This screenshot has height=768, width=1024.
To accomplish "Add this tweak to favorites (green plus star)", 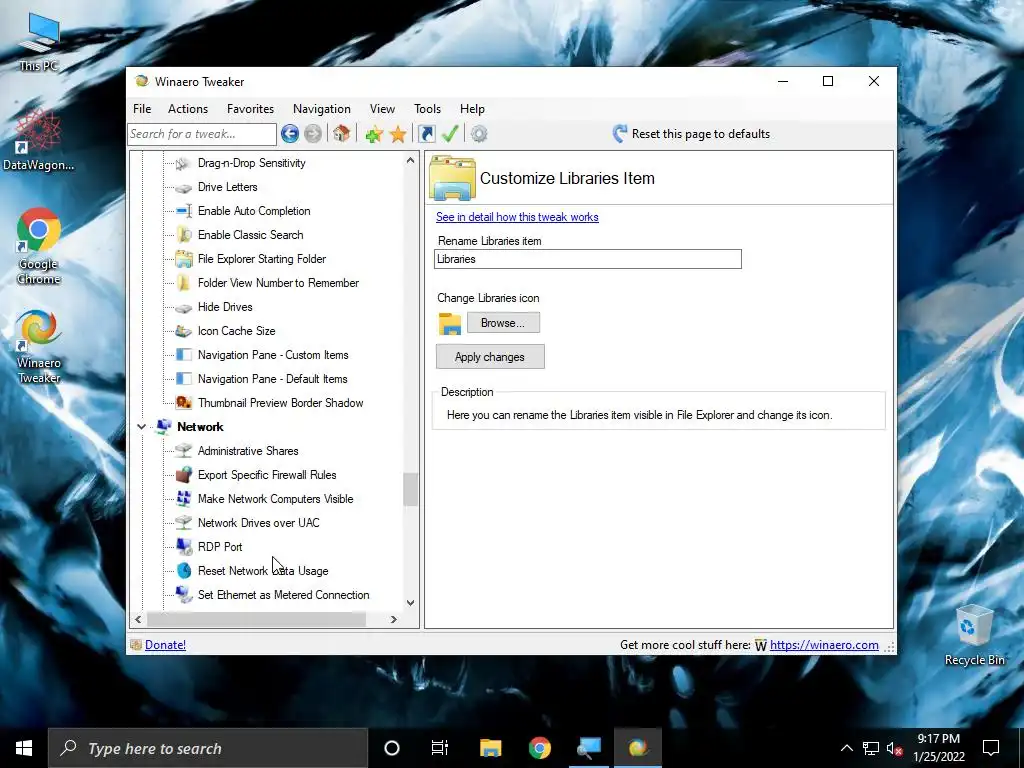I will 374,135.
